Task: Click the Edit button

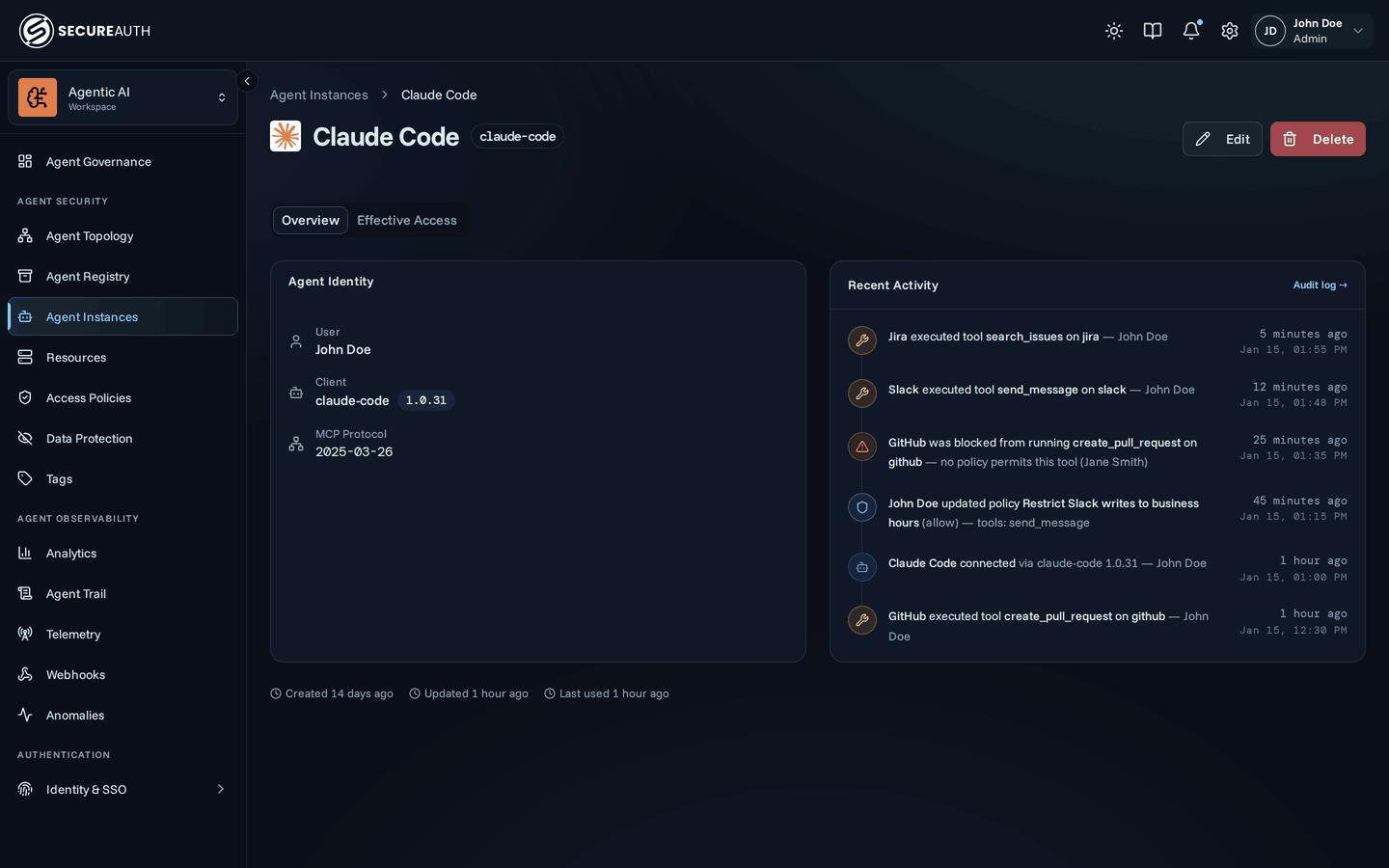Action: pyautogui.click(x=1222, y=139)
